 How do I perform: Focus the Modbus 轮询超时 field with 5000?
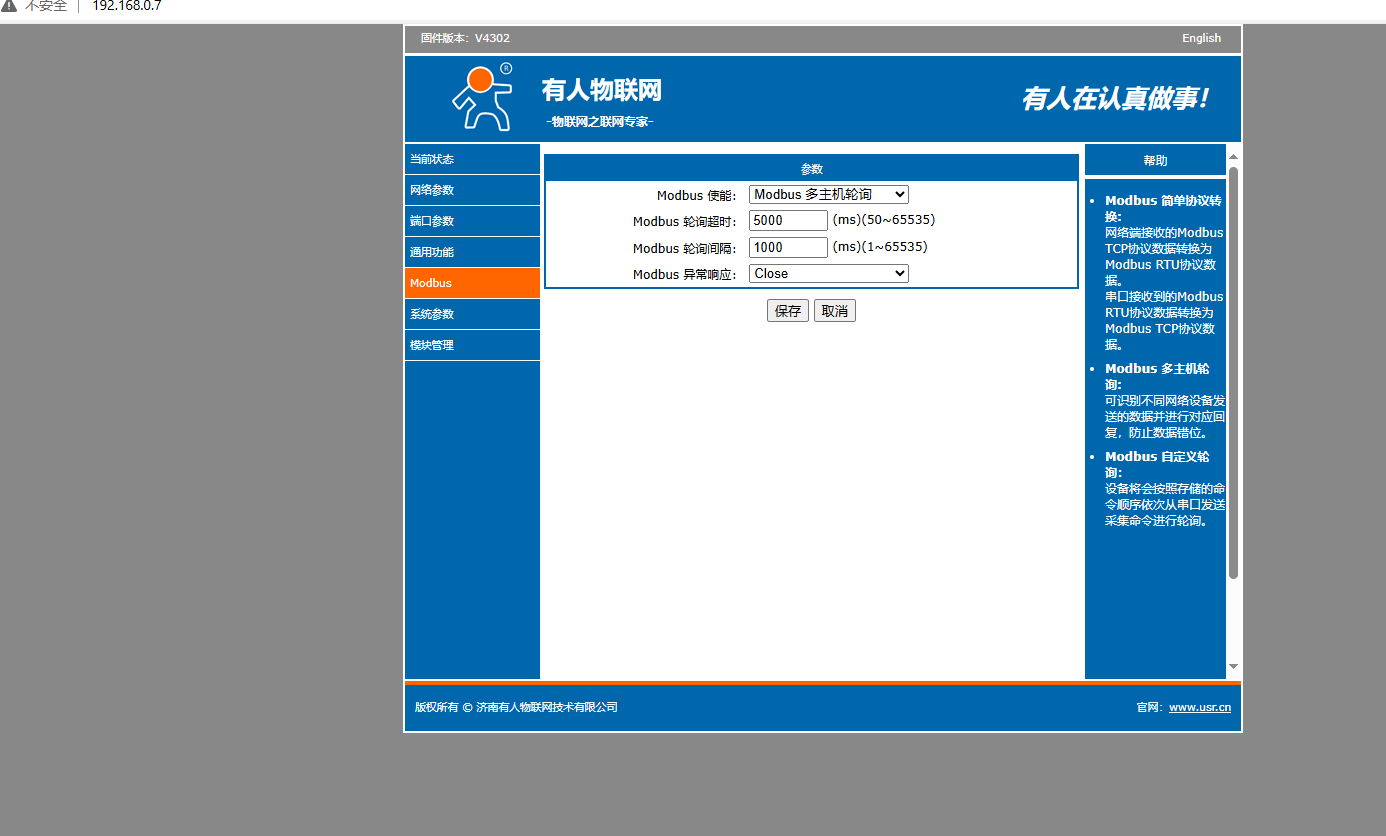click(x=788, y=220)
